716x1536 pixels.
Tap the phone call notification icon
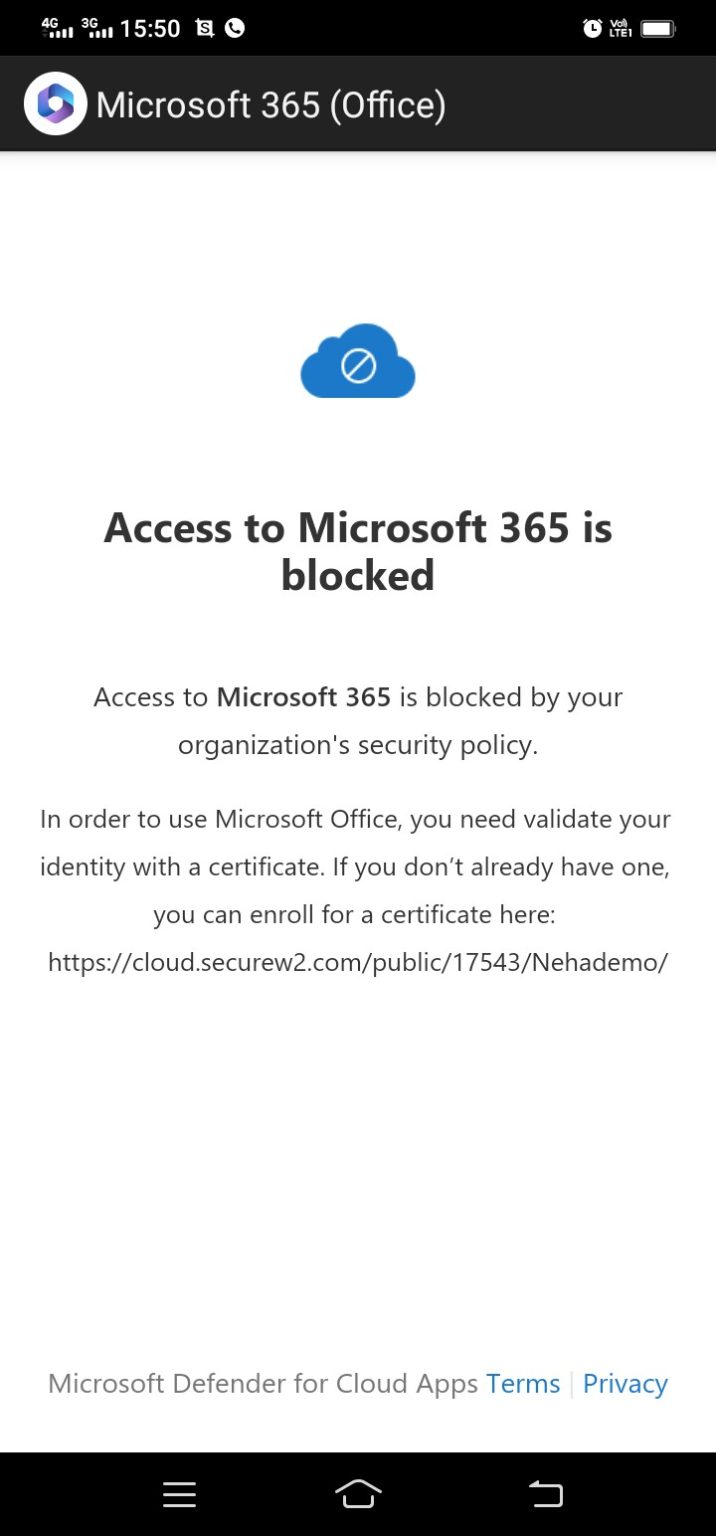point(235,28)
